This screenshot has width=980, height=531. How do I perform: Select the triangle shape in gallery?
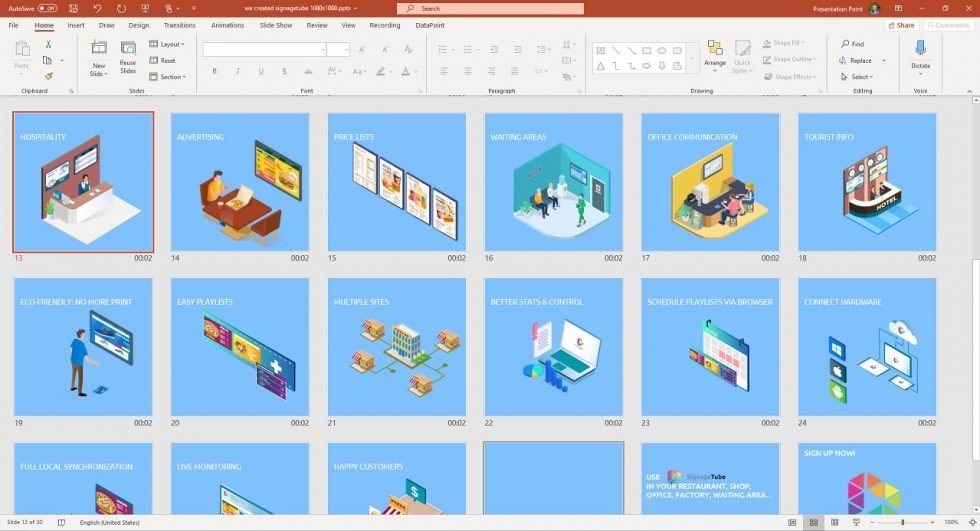click(601, 66)
